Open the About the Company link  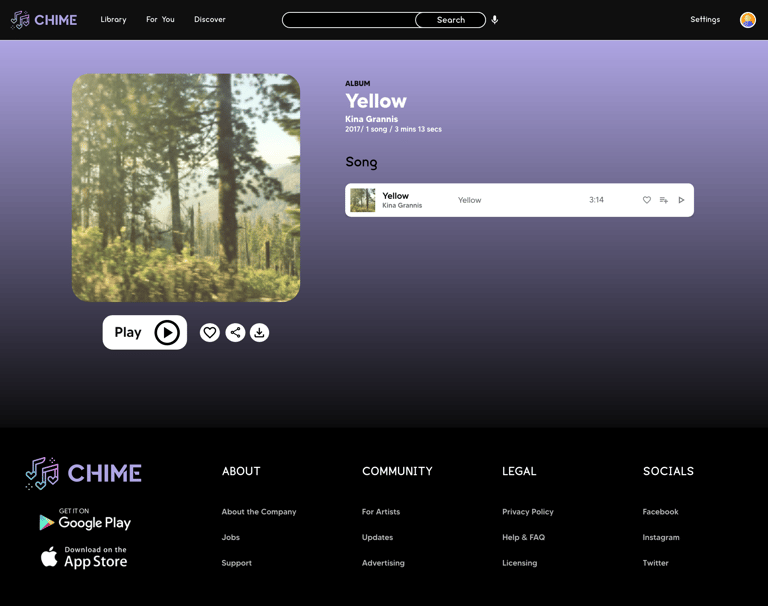[x=259, y=511]
